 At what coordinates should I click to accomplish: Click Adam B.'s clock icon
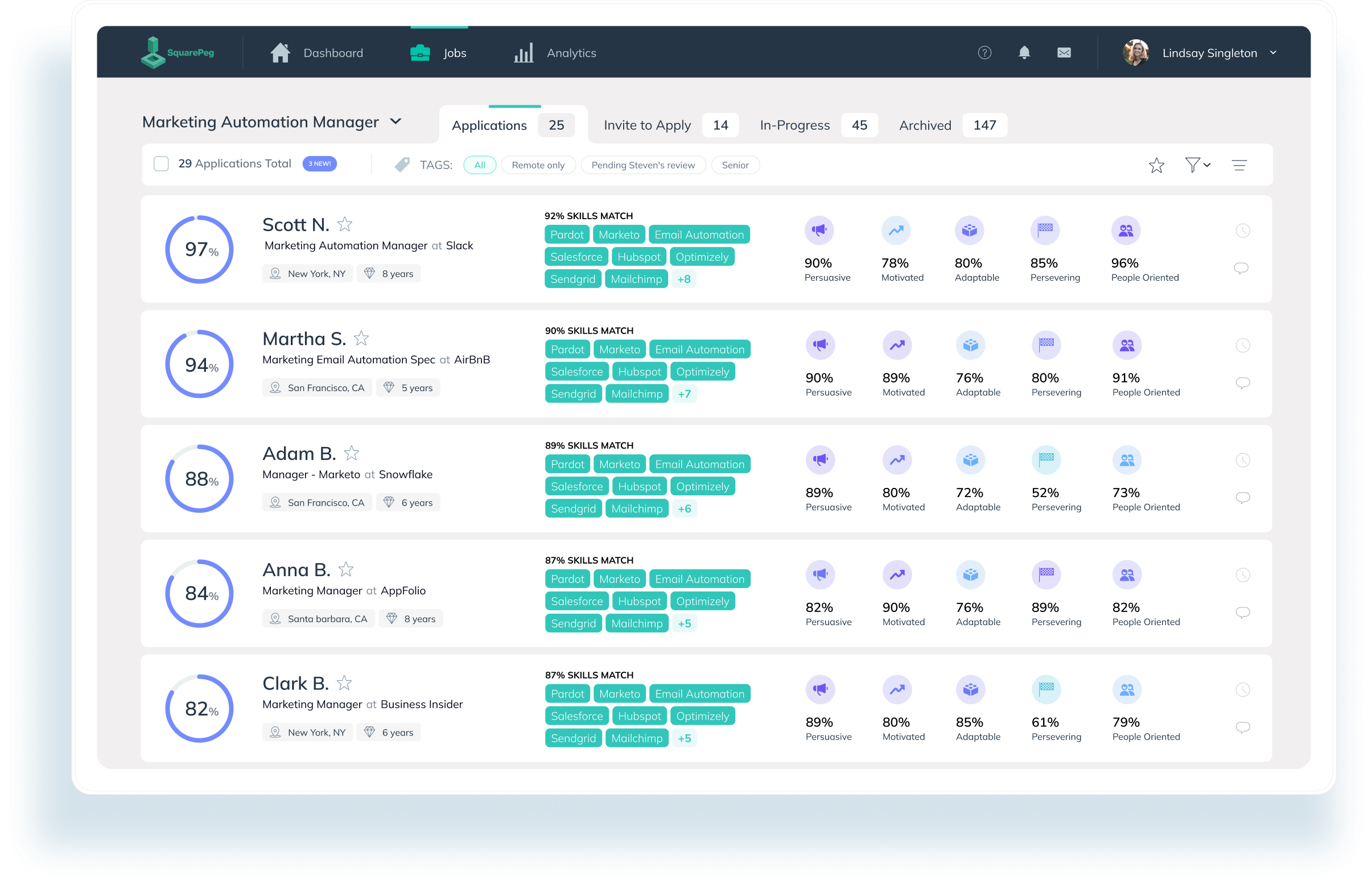pyautogui.click(x=1242, y=460)
